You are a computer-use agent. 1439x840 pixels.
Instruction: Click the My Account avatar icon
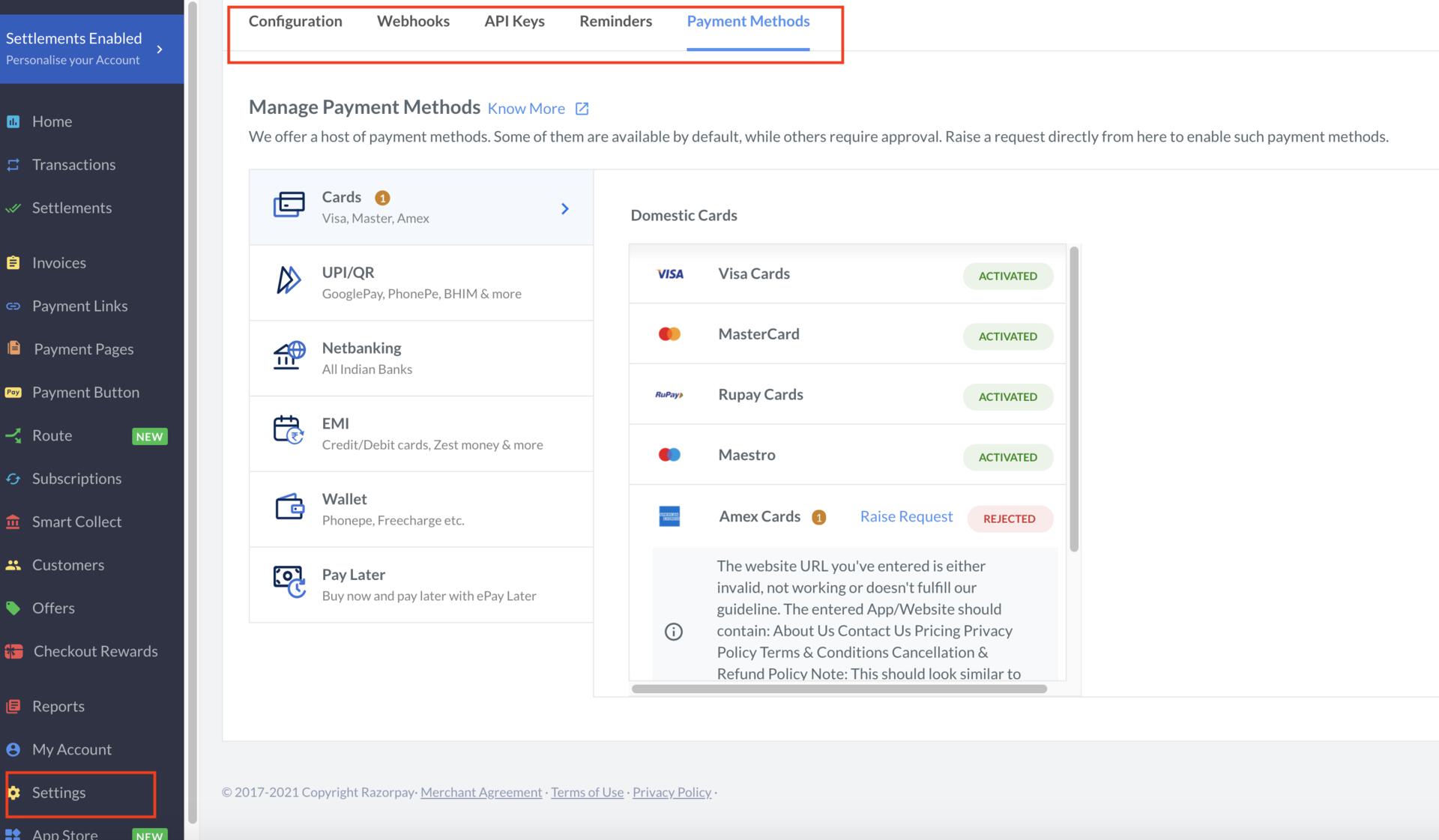[x=13, y=750]
